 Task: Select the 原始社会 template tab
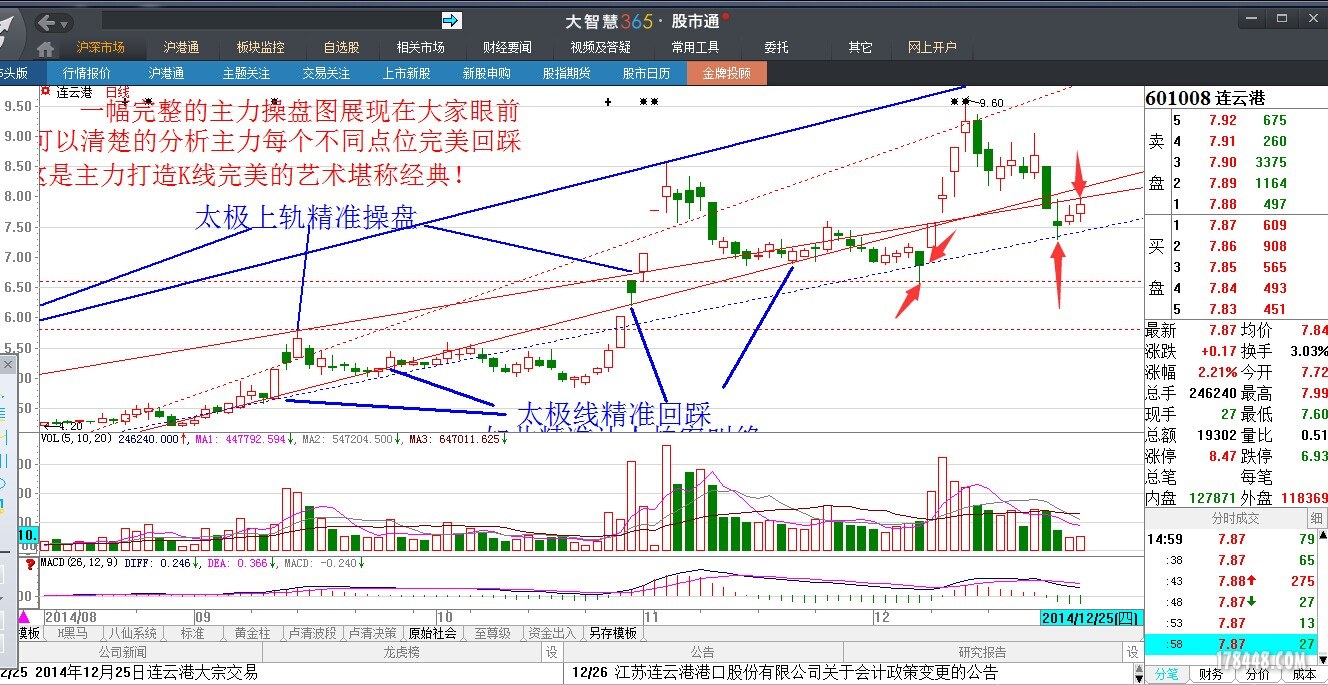(432, 633)
